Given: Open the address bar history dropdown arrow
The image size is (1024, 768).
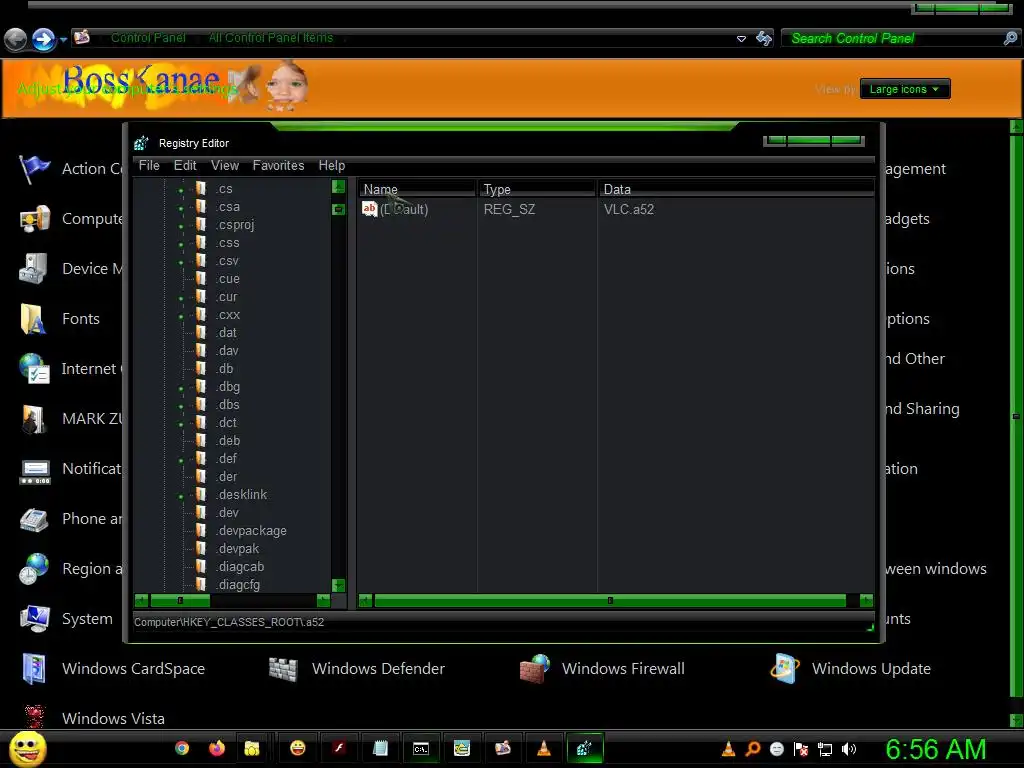Looking at the screenshot, I should (741, 39).
